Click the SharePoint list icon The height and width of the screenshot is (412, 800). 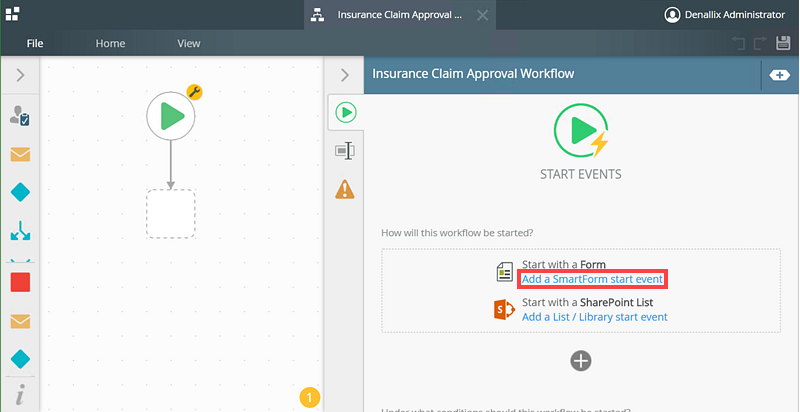(505, 310)
